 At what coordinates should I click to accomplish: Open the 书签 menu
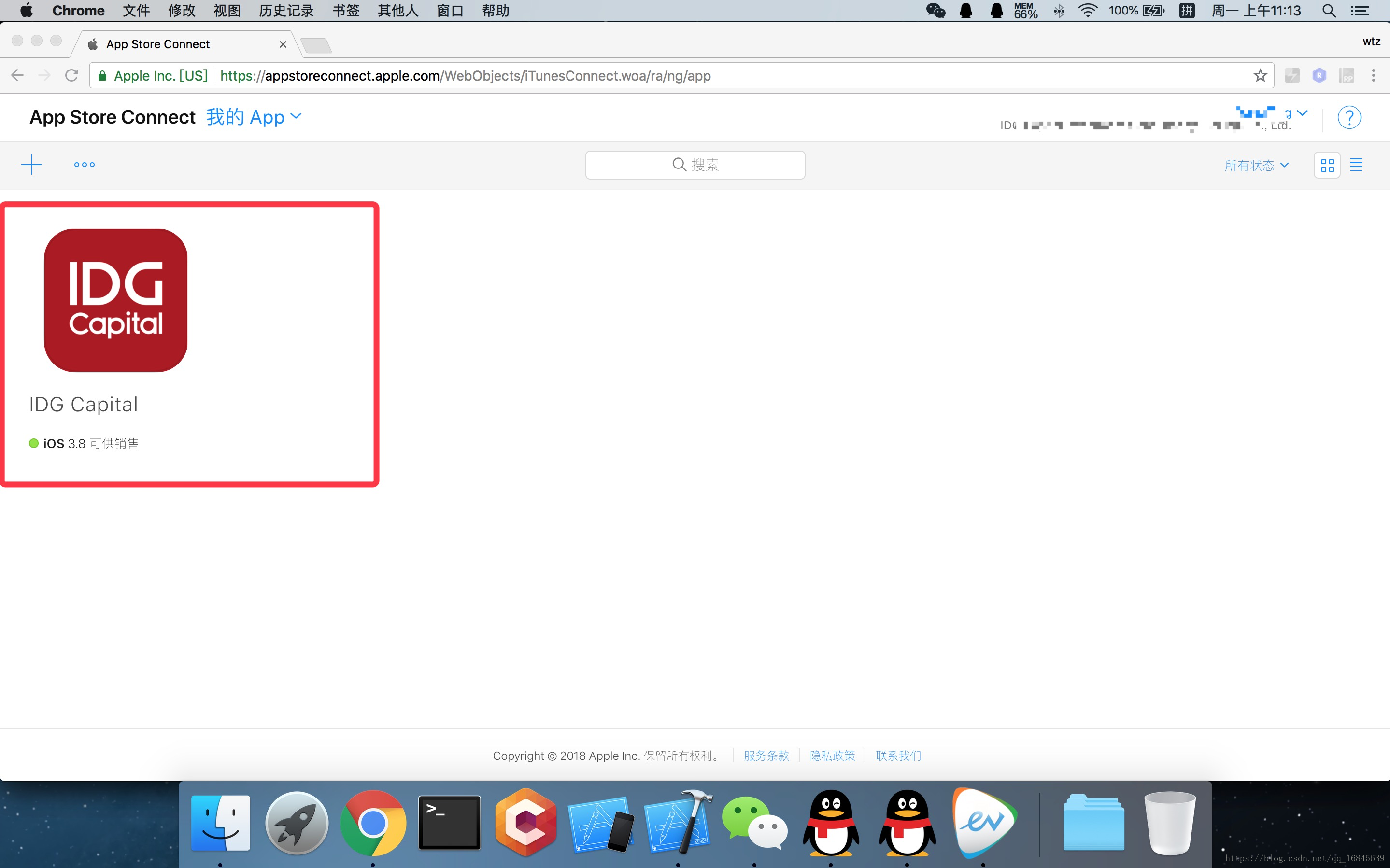pos(346,10)
